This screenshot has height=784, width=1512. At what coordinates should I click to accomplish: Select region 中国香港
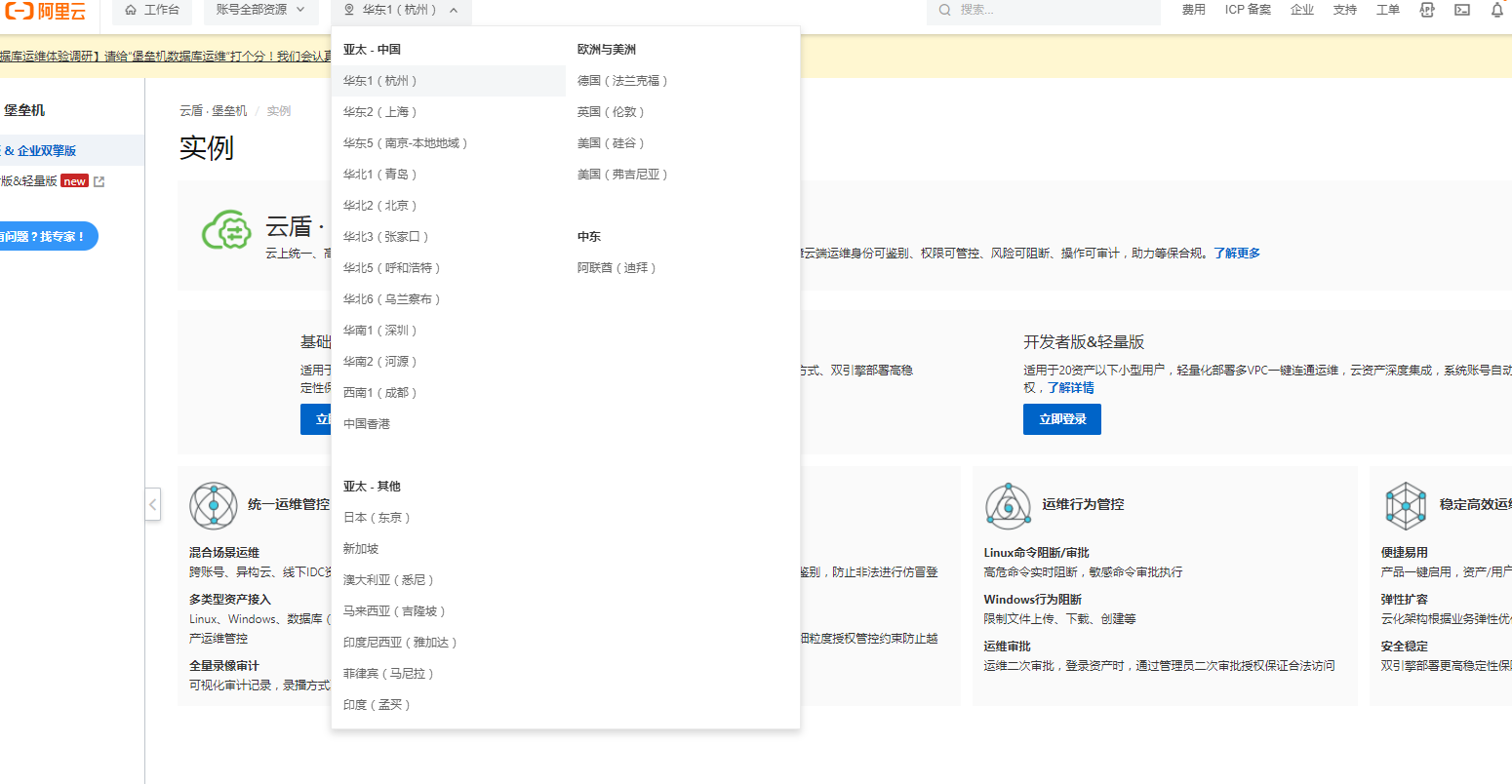[449, 424]
